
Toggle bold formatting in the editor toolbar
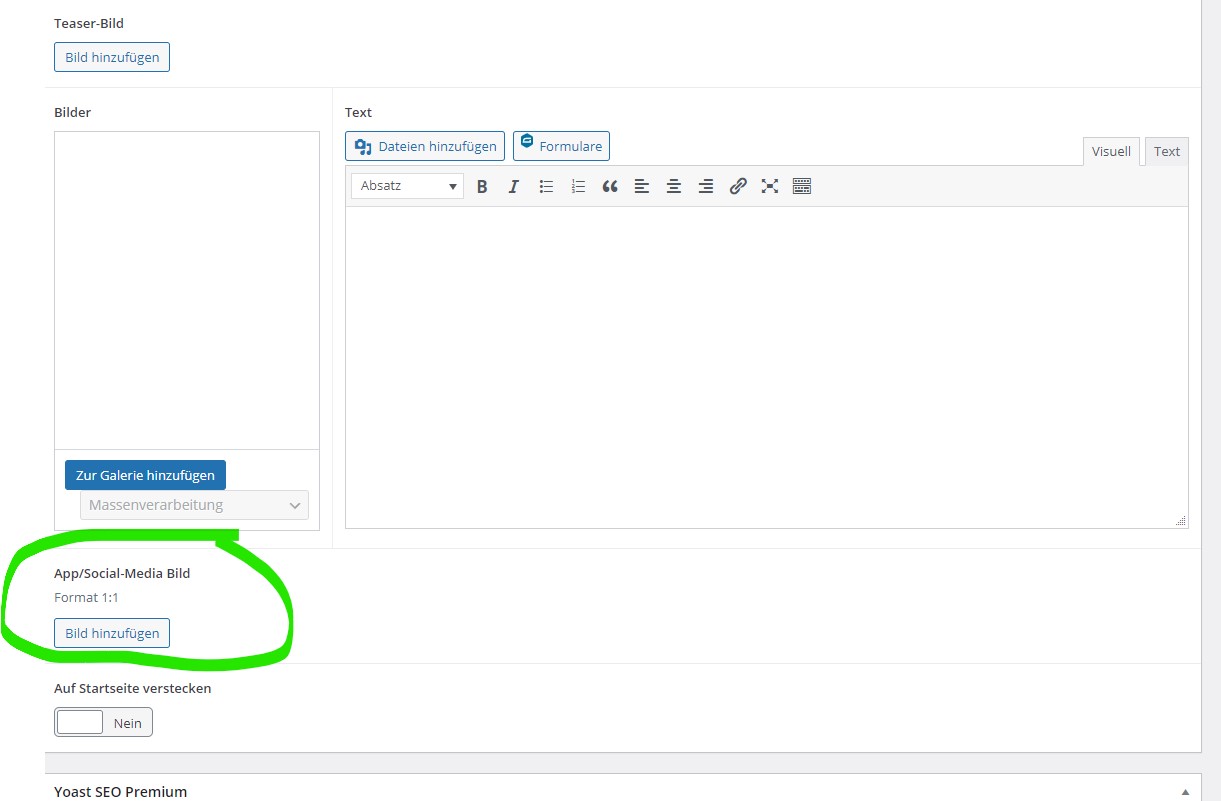click(x=482, y=186)
